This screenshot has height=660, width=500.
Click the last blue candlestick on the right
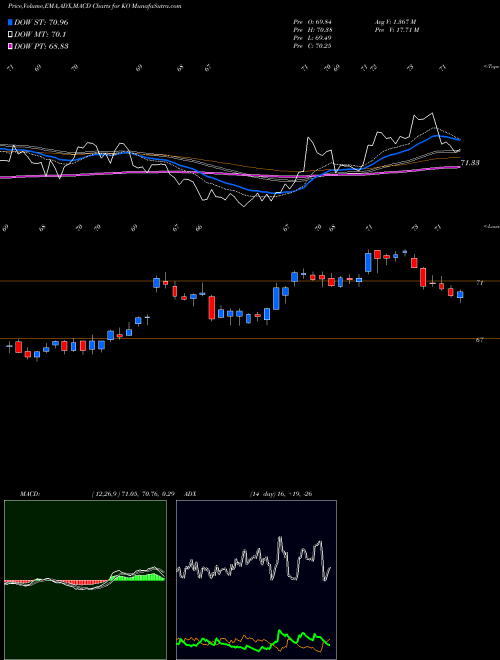click(x=460, y=295)
